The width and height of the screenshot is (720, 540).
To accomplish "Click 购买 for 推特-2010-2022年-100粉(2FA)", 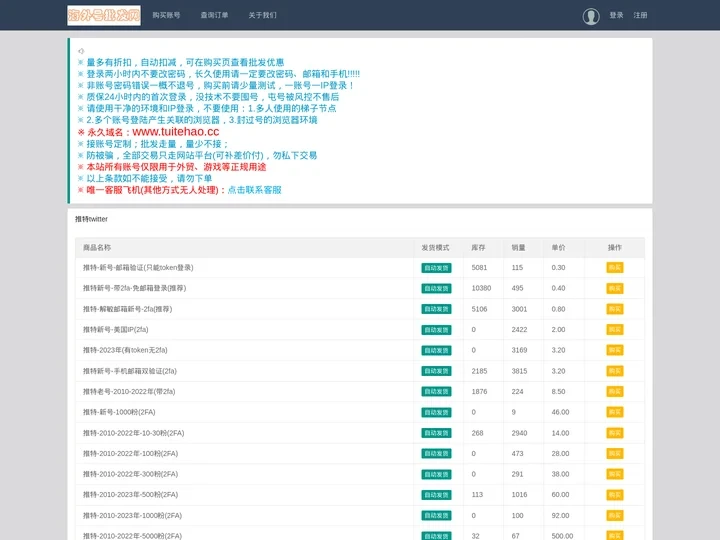I will point(614,454).
